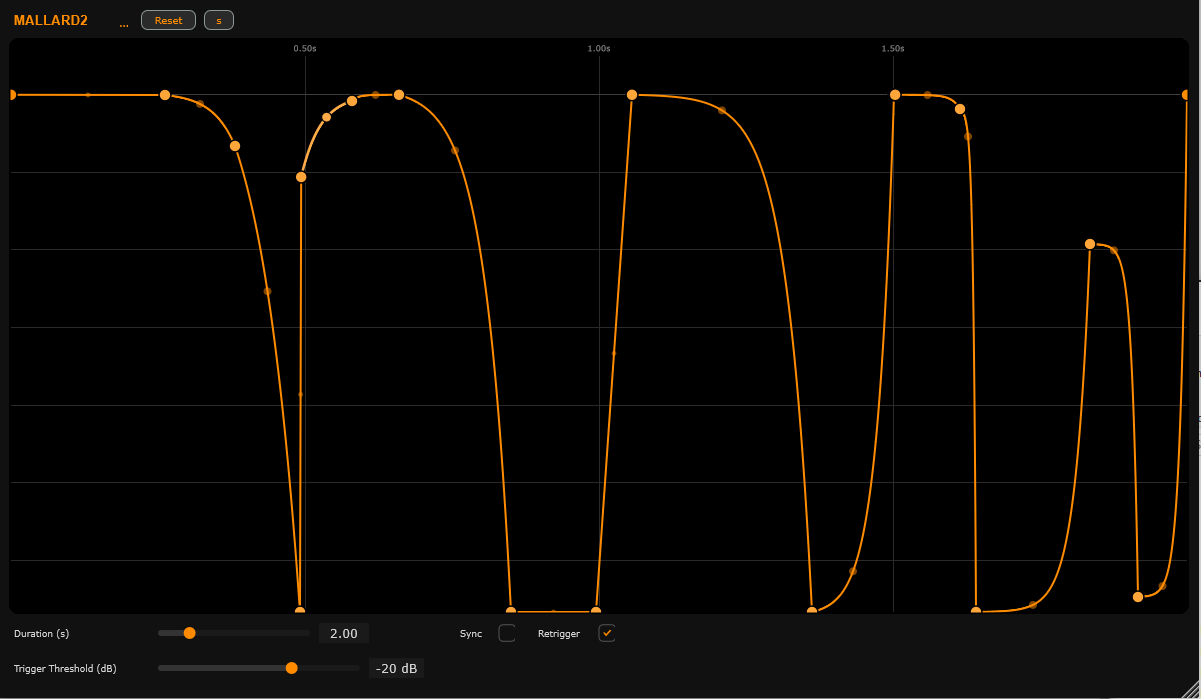1201x699 pixels.
Task: Click the Duration value field showing 2.00
Action: coord(343,633)
